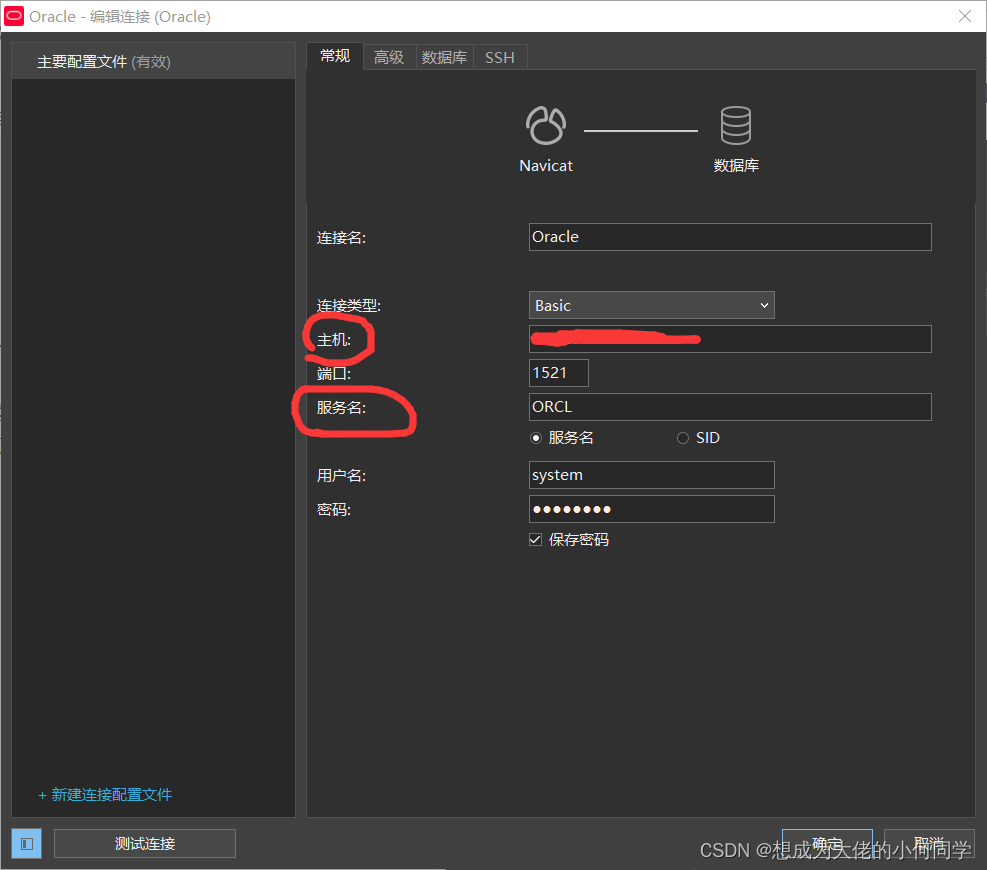Close the edit connection dialog
Image resolution: width=987 pixels, height=870 pixels.
point(964,16)
